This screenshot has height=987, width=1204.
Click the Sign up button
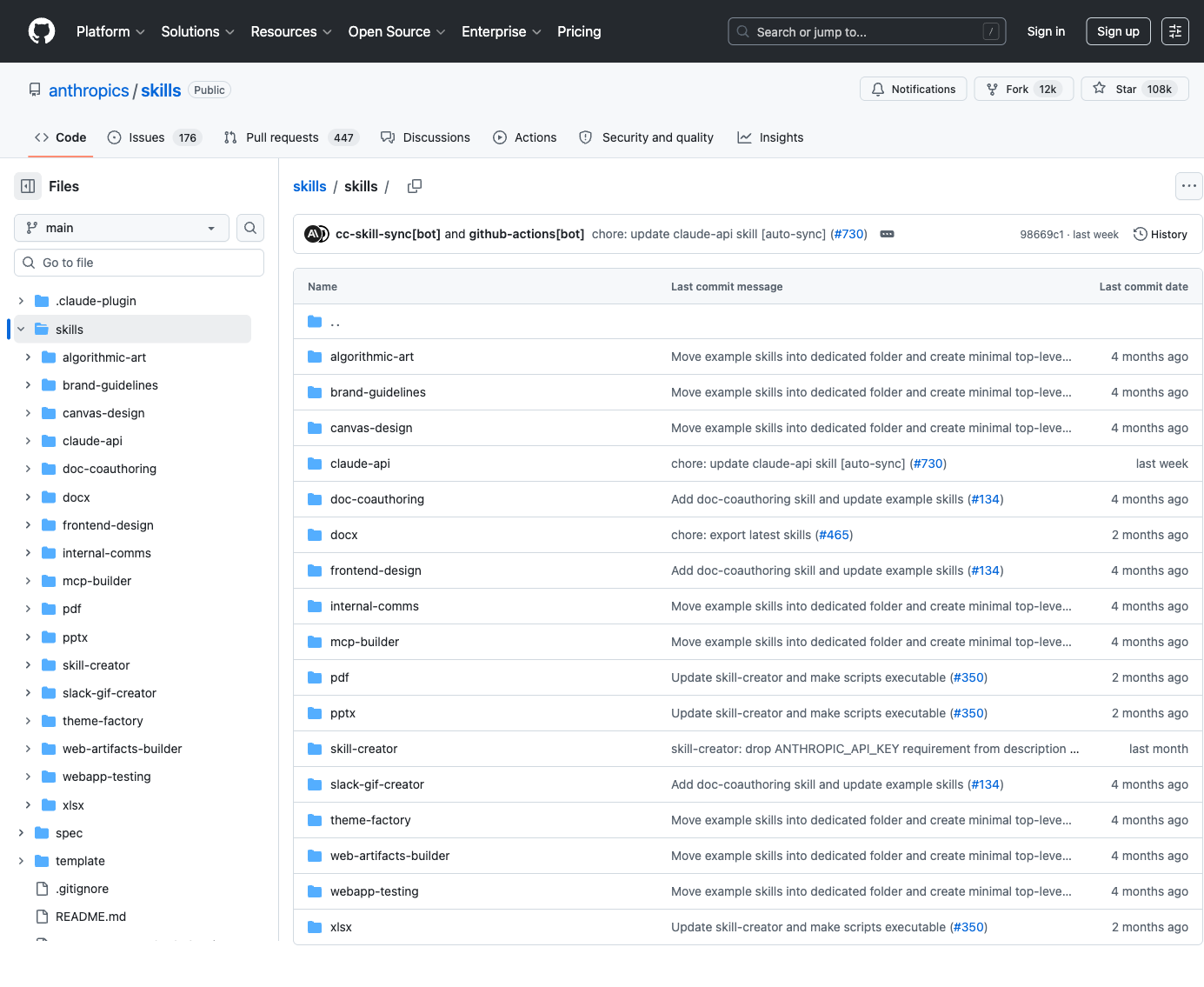(1117, 31)
